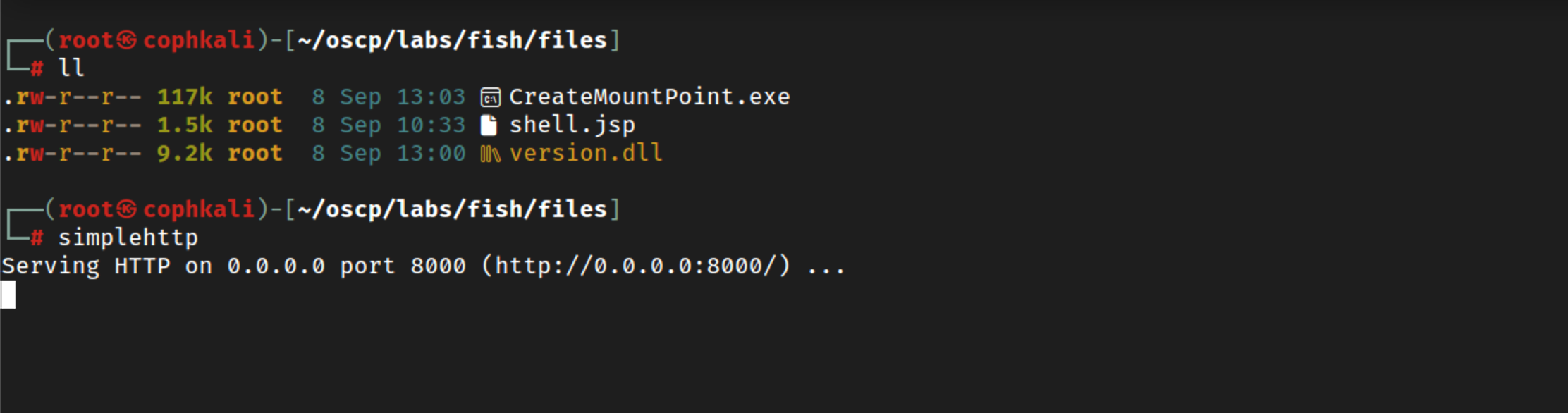The height and width of the screenshot is (413, 1568).
Task: Click the 117k file size value
Action: pos(184,97)
